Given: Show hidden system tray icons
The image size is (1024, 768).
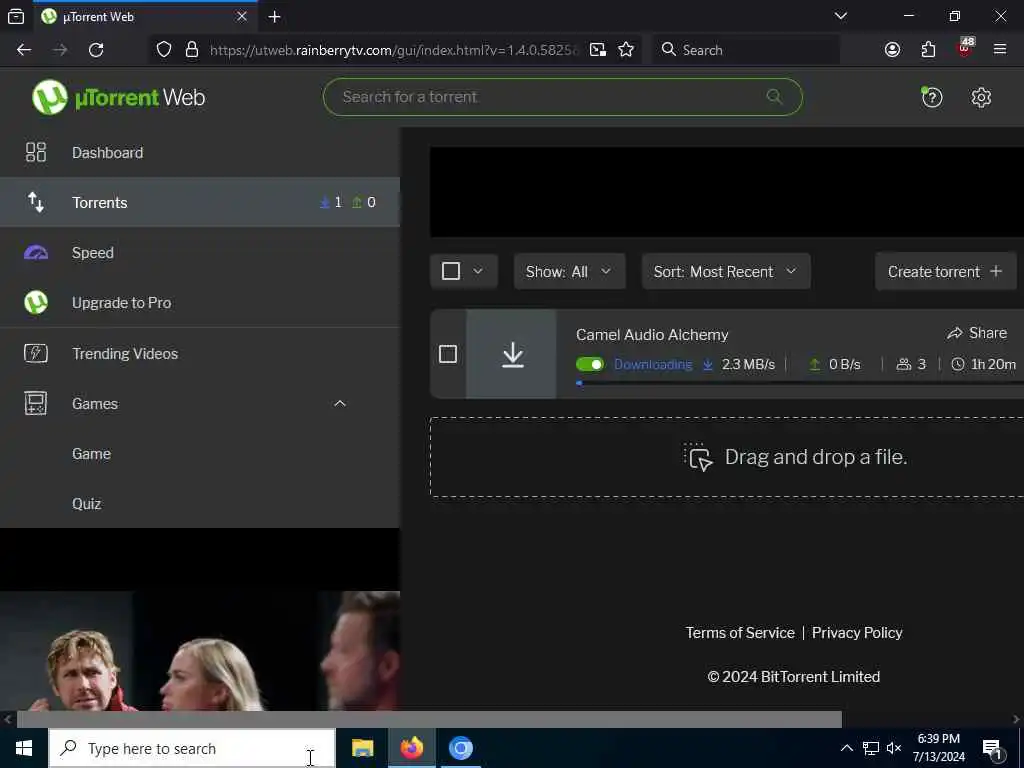Looking at the screenshot, I should (x=846, y=748).
